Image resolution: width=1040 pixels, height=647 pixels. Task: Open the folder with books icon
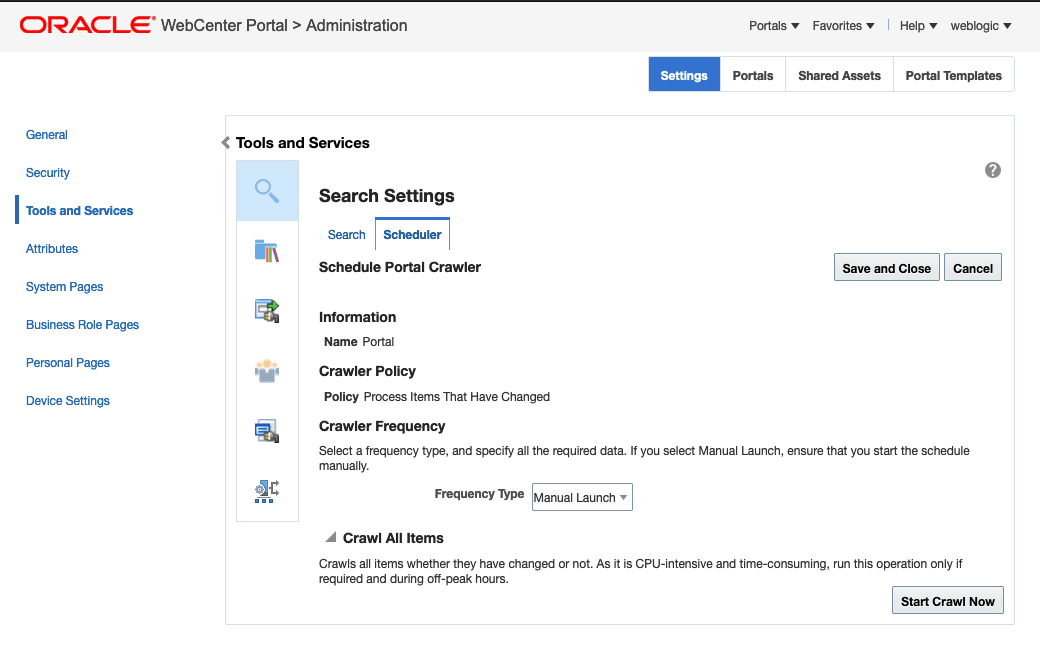pyautogui.click(x=267, y=251)
